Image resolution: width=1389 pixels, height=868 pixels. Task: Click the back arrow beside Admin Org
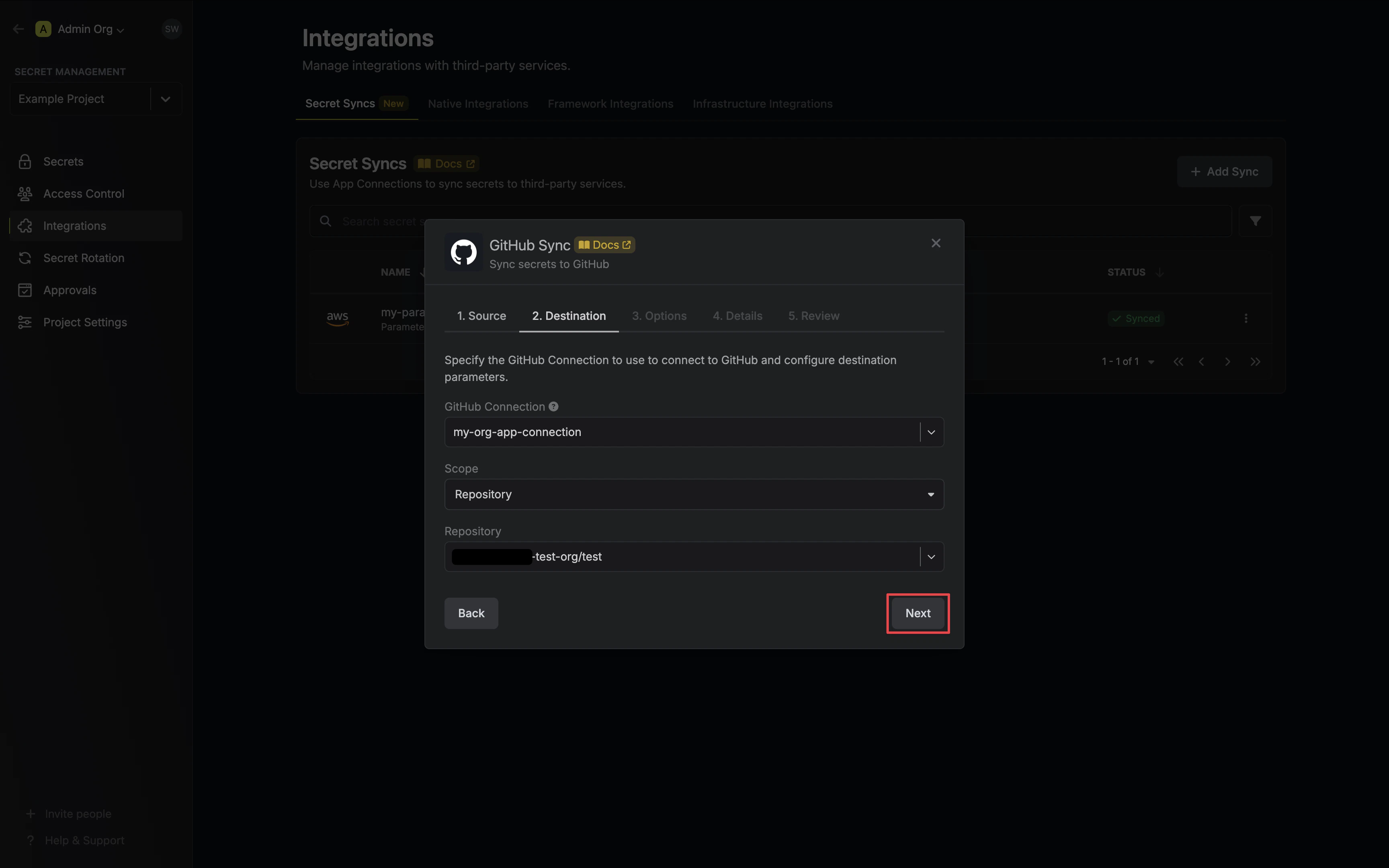18,29
